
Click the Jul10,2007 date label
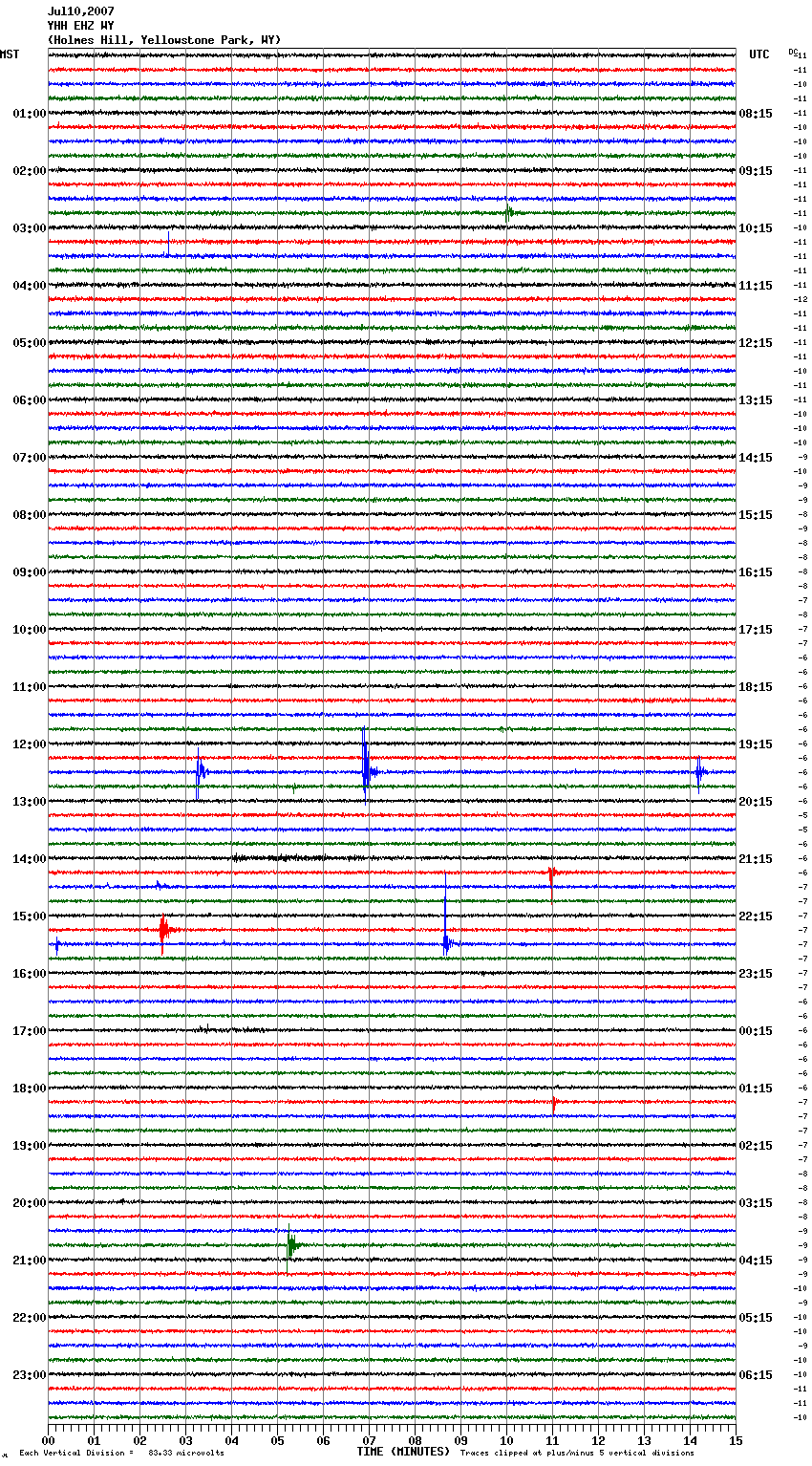tap(80, 11)
